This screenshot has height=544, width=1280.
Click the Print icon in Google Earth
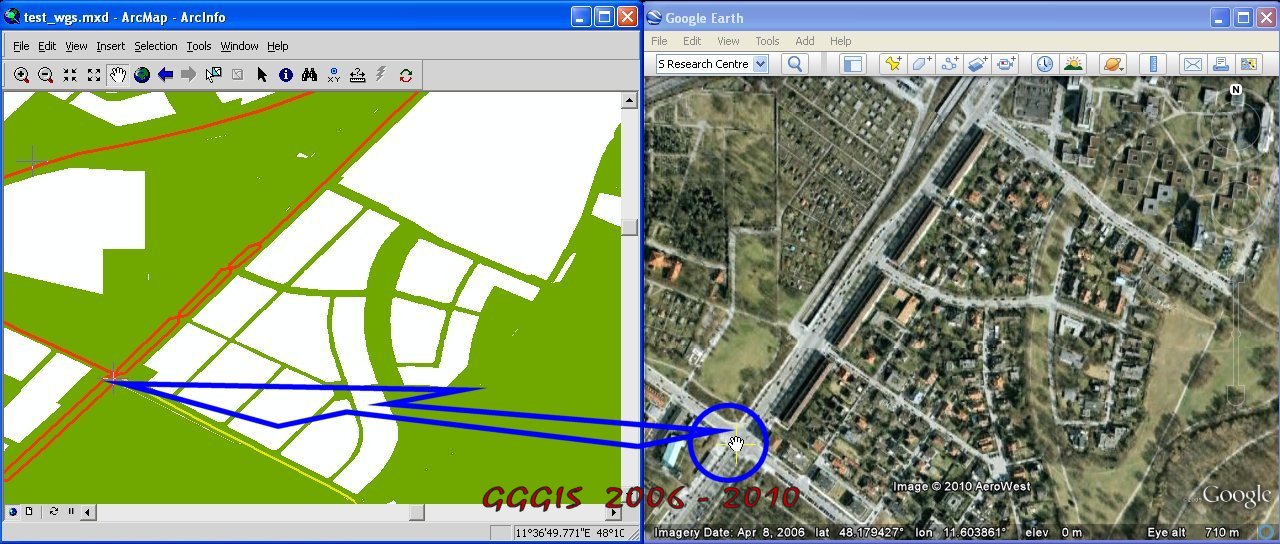[x=1220, y=64]
